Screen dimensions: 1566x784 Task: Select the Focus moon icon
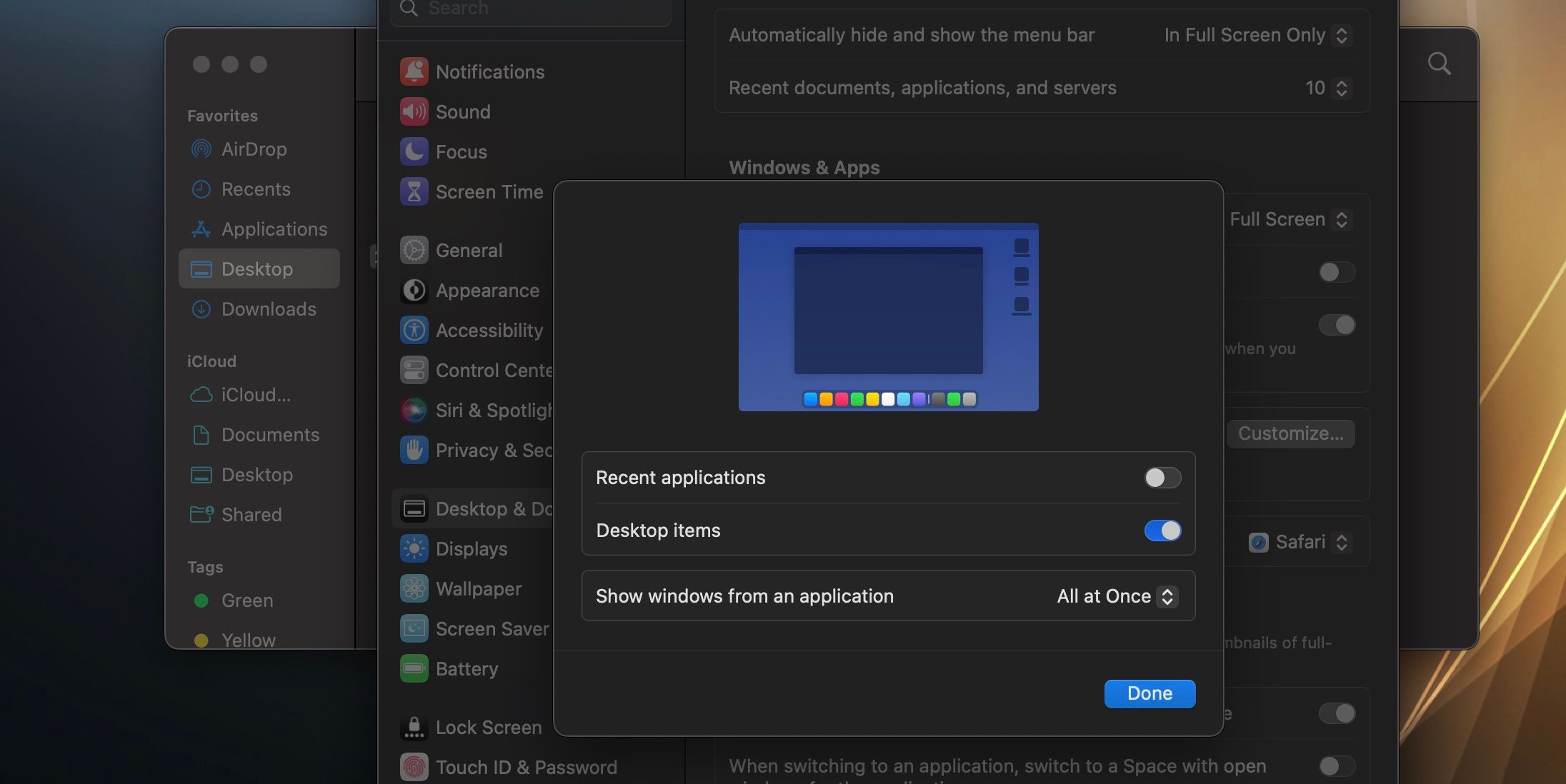(x=414, y=151)
